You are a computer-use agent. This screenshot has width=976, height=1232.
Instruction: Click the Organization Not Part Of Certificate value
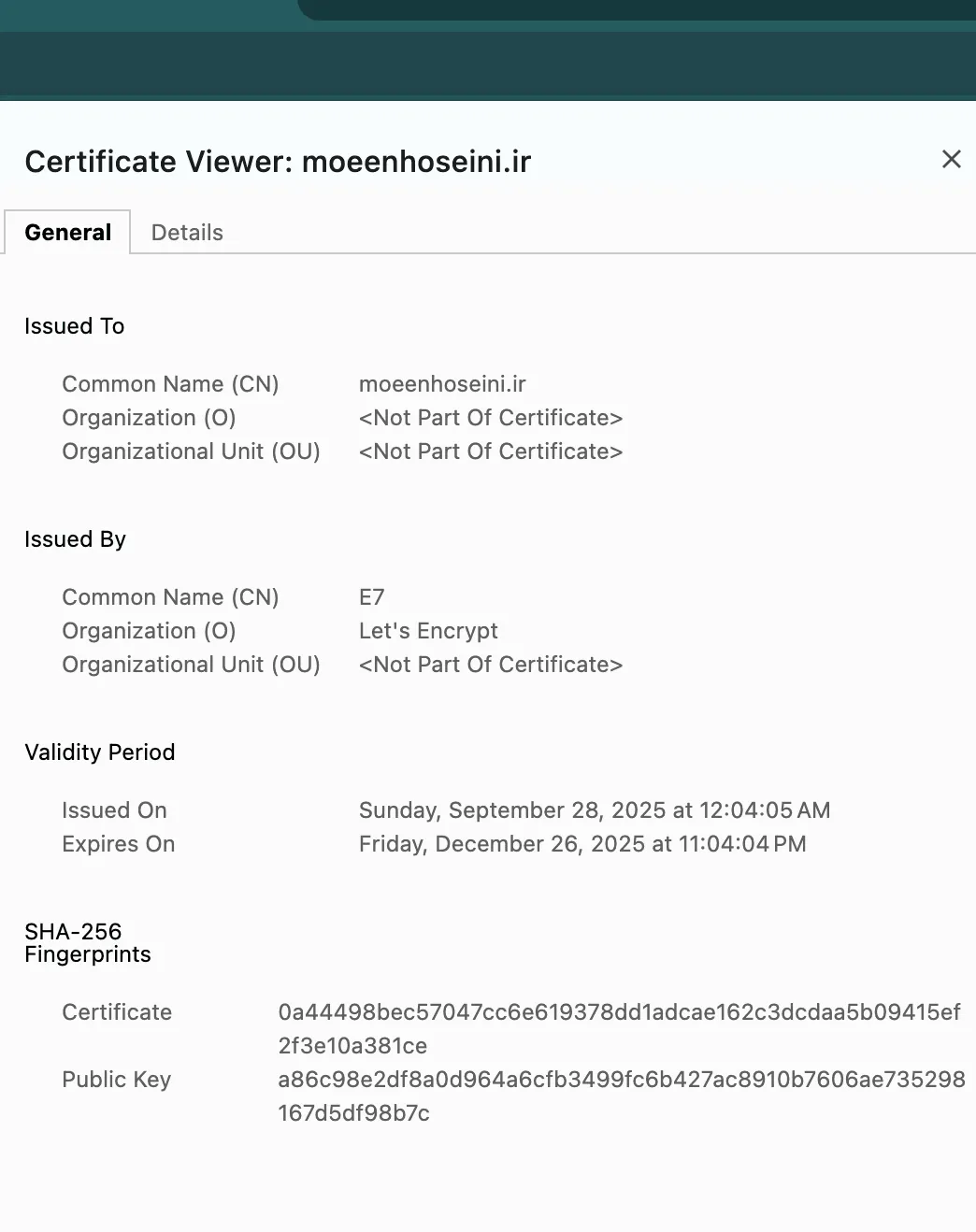pos(491,417)
